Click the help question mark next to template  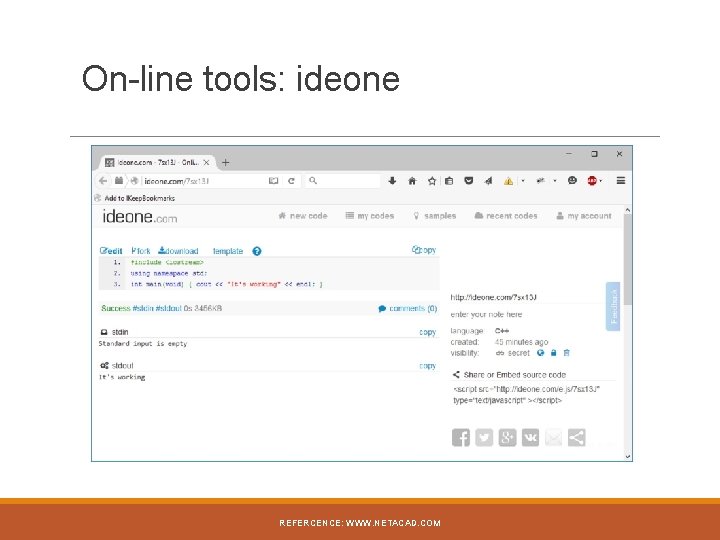pyautogui.click(x=257, y=251)
